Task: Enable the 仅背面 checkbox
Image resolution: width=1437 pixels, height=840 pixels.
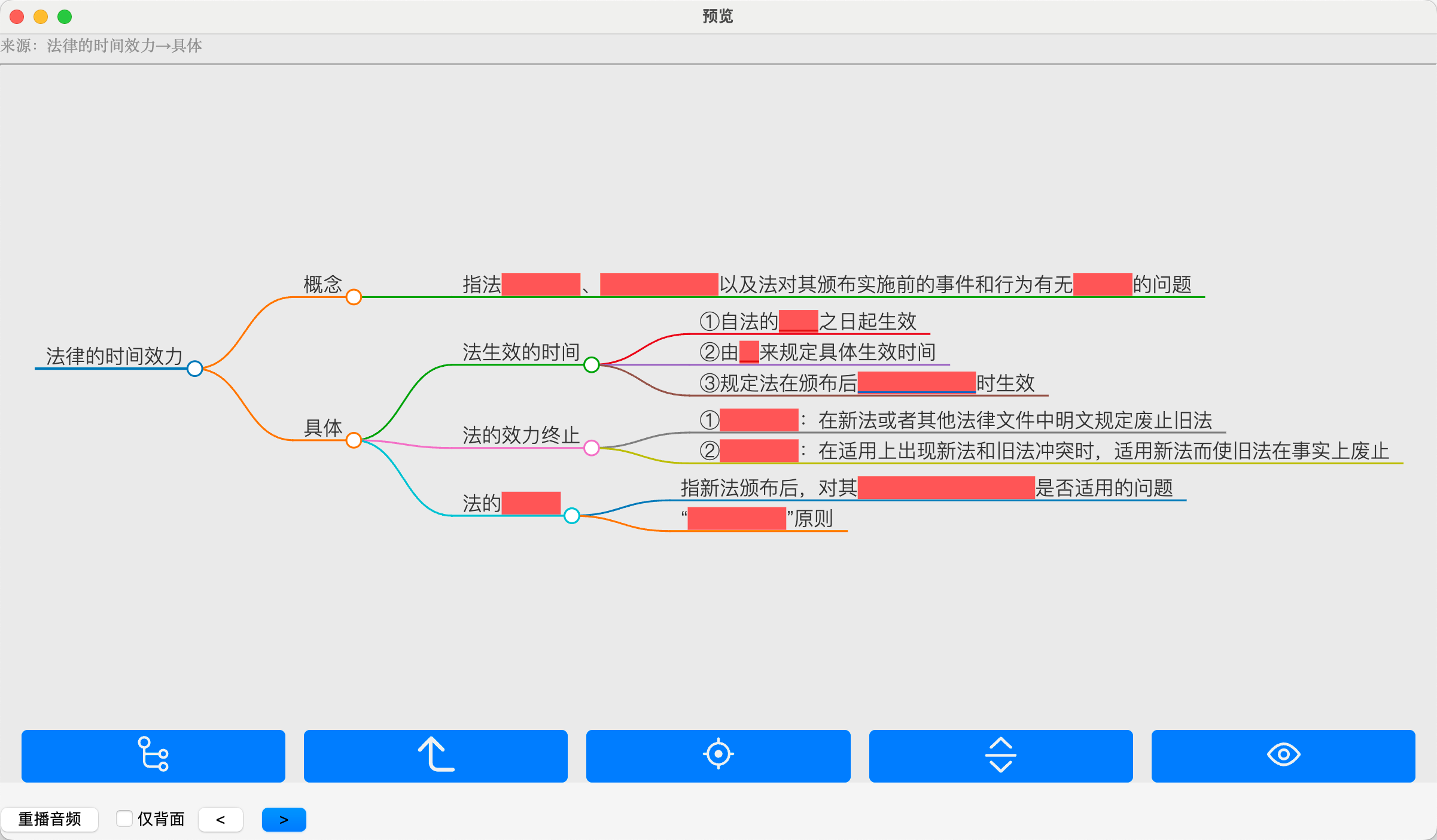Action: click(124, 818)
